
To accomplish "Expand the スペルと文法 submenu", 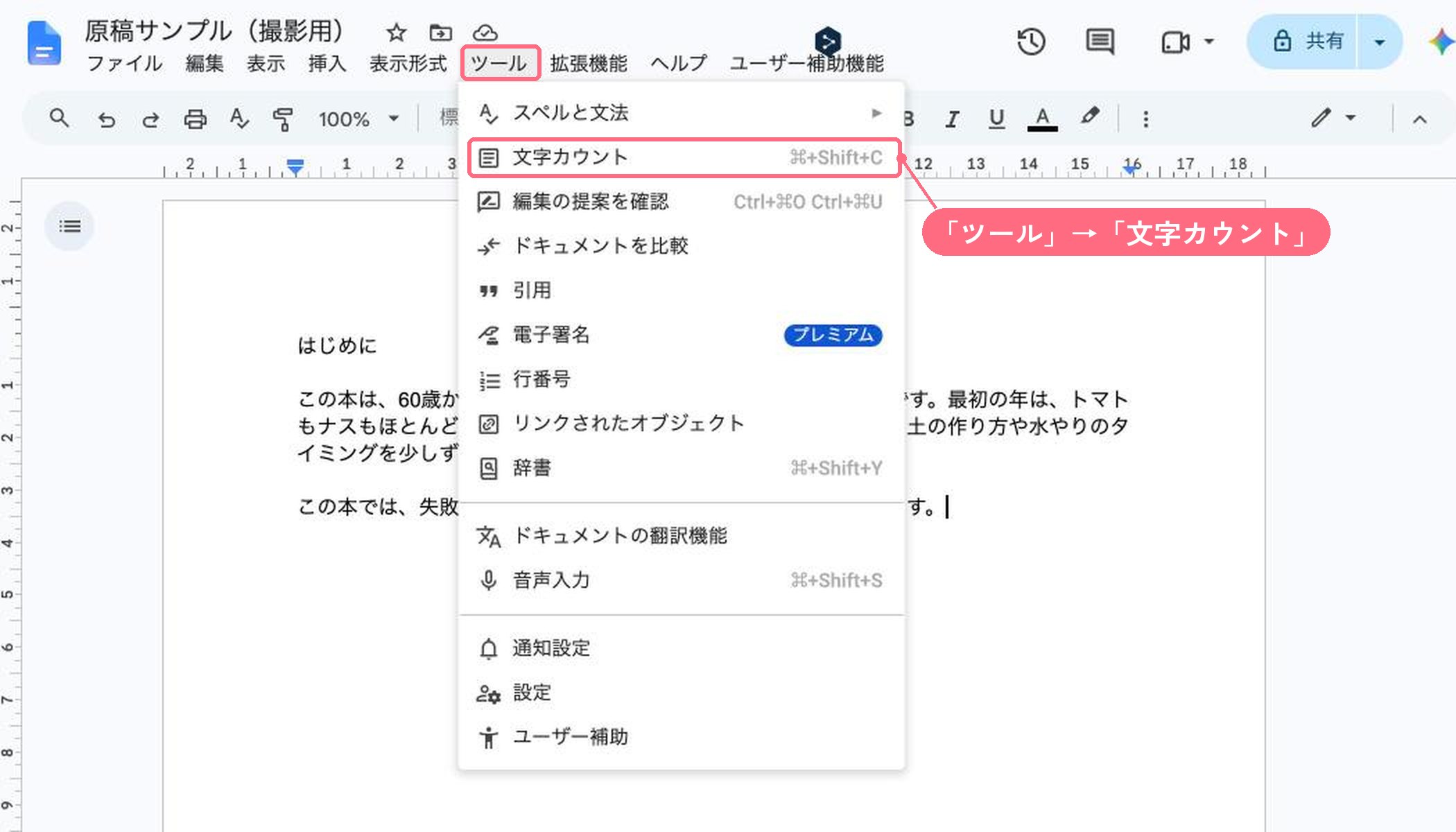I will click(681, 112).
